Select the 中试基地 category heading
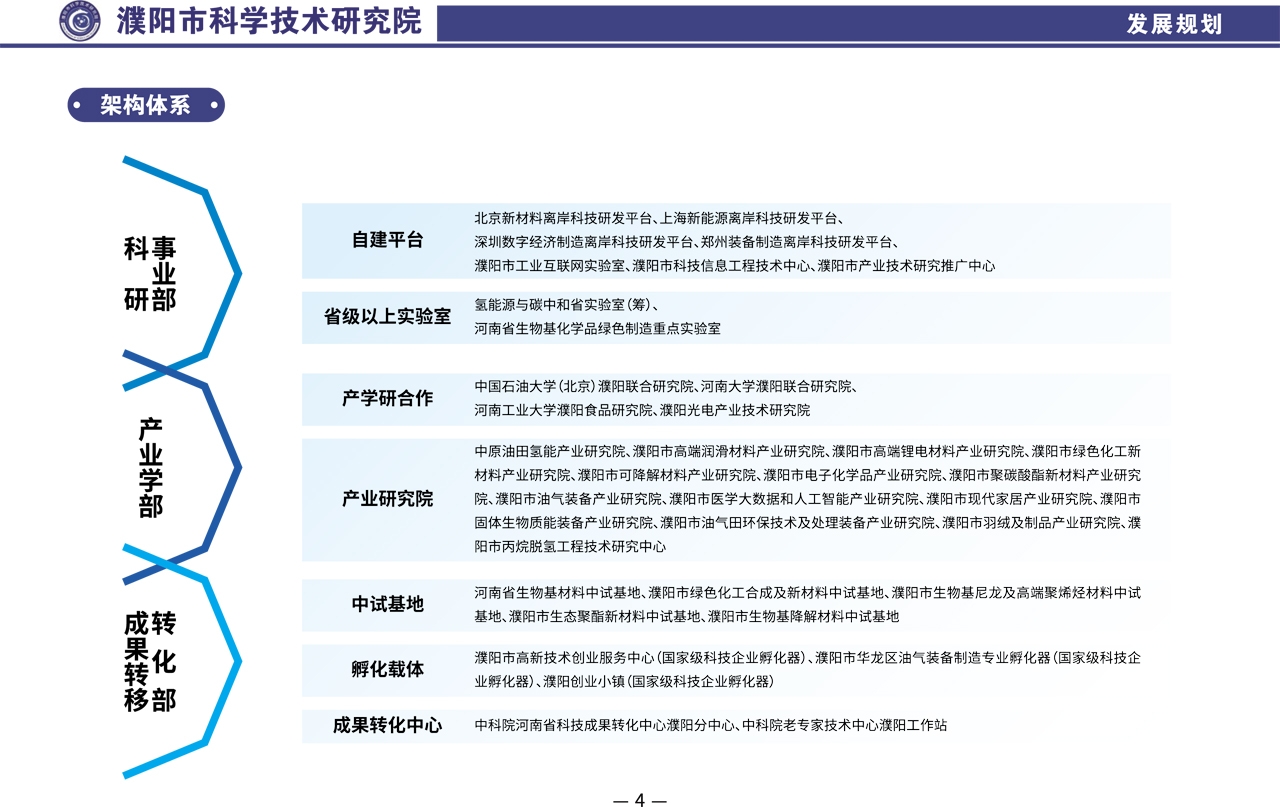This screenshot has height=807, width=1280. (x=387, y=604)
